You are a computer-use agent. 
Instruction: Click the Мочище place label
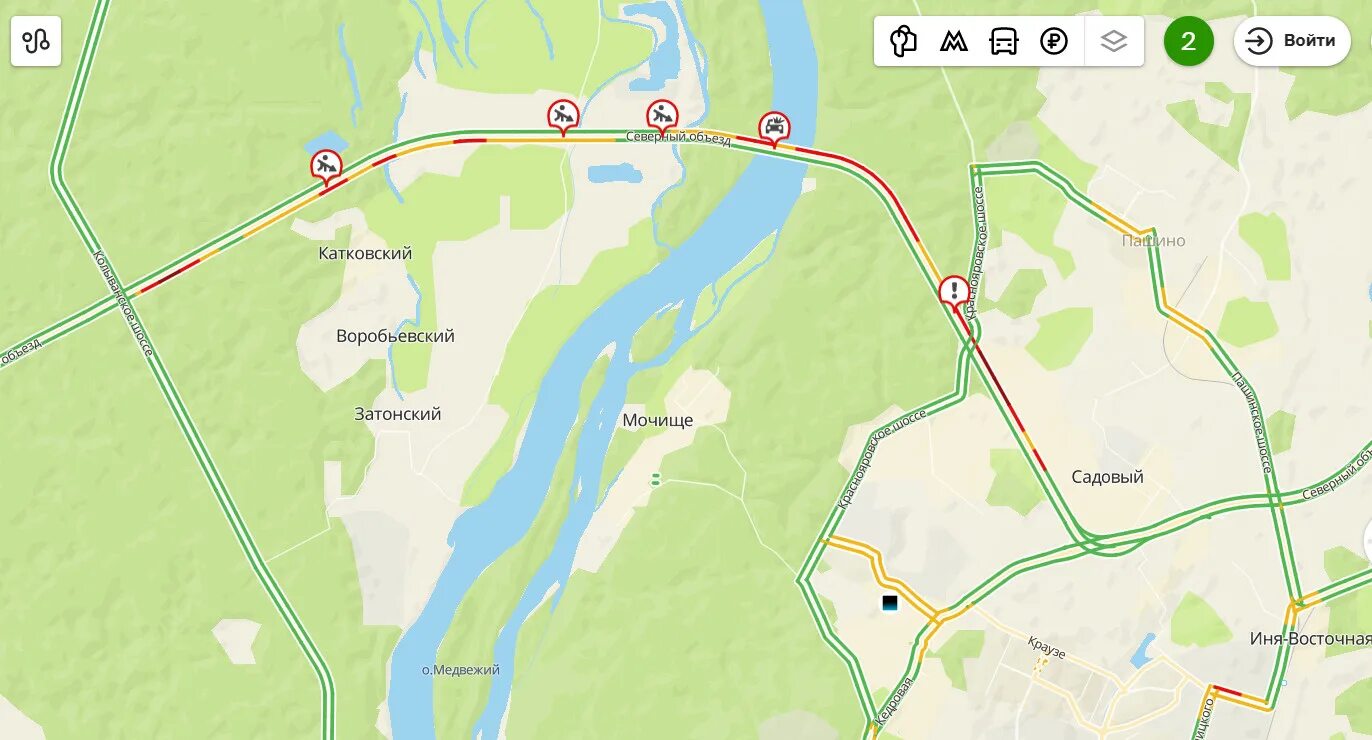tap(658, 421)
